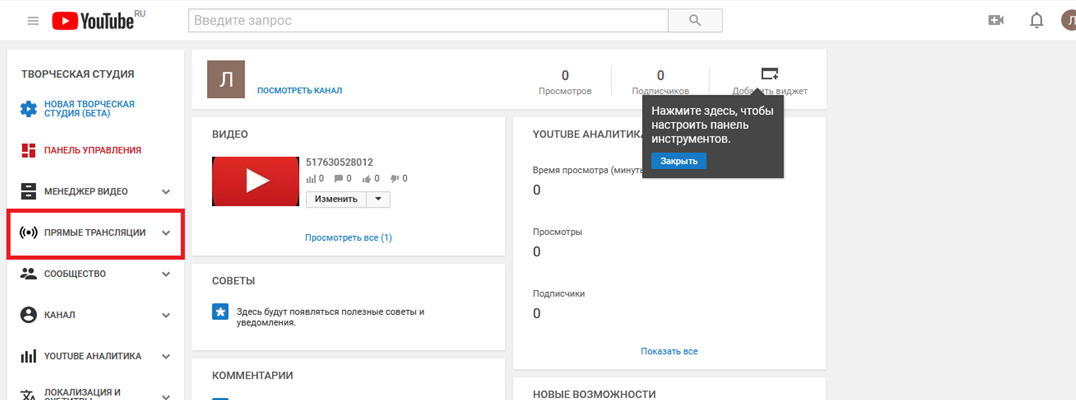This screenshot has height=403, width=1076.
Task: Click the Видео widget heading
Action: click(x=230, y=135)
